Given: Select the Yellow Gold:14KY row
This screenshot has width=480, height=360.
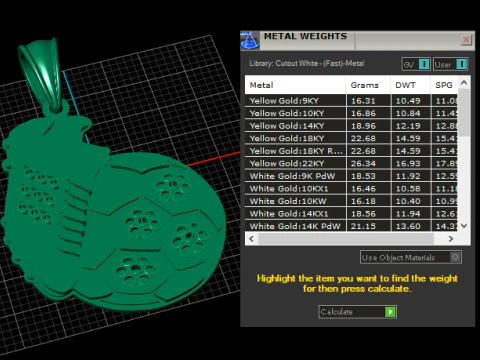Looking at the screenshot, I should tap(351, 126).
